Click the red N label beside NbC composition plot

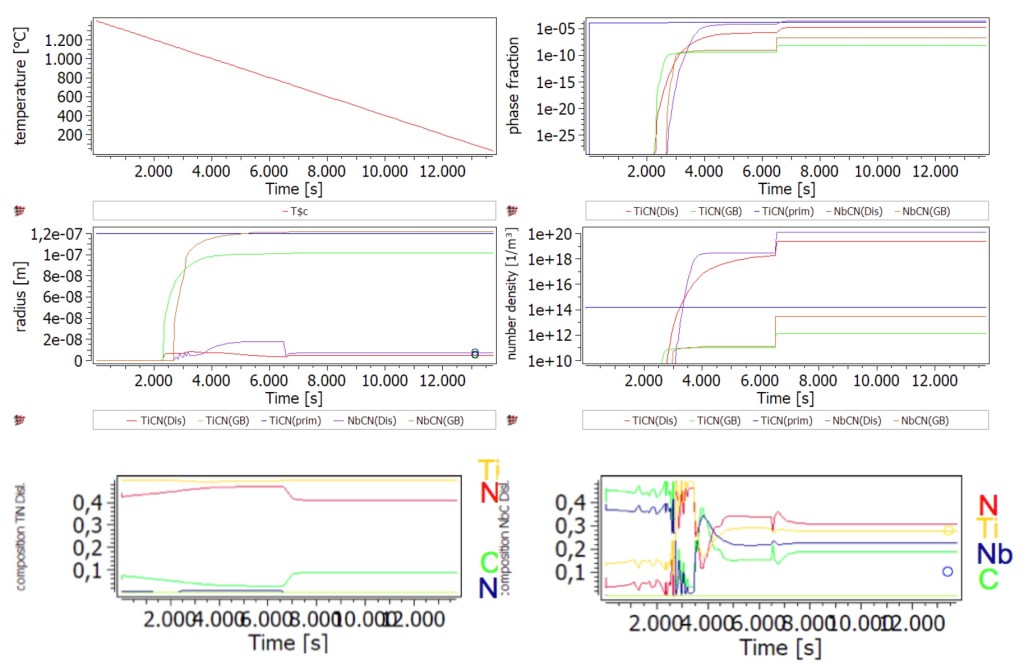[x=988, y=506]
